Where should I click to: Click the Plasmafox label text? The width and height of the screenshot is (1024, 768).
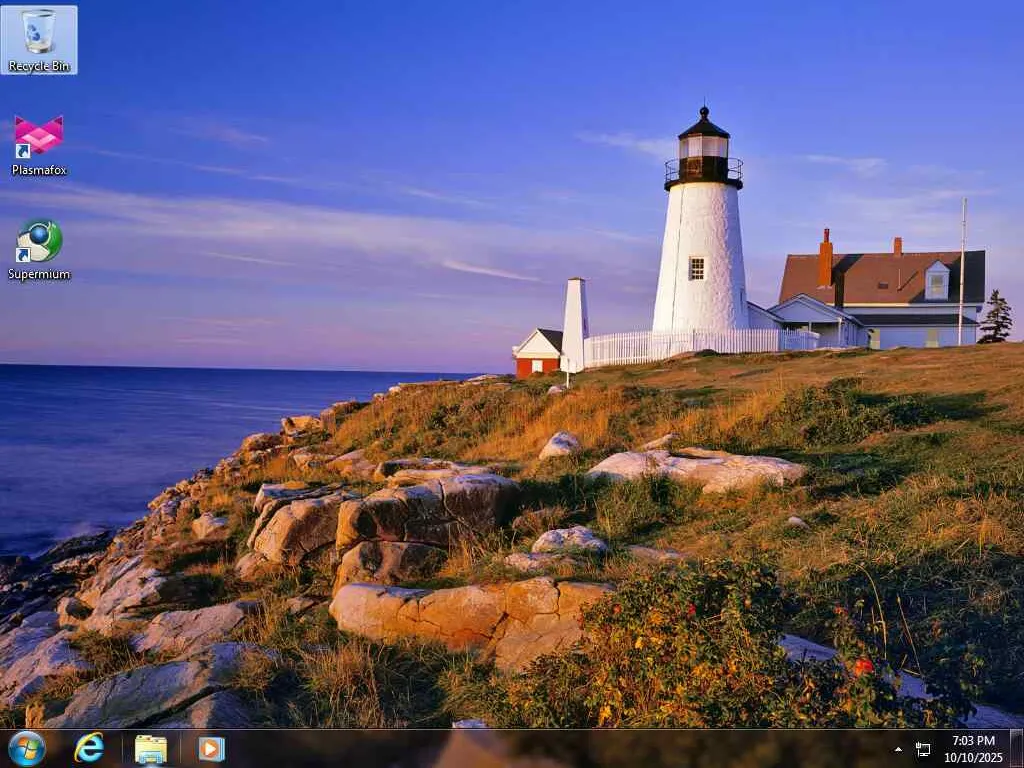[x=39, y=170]
